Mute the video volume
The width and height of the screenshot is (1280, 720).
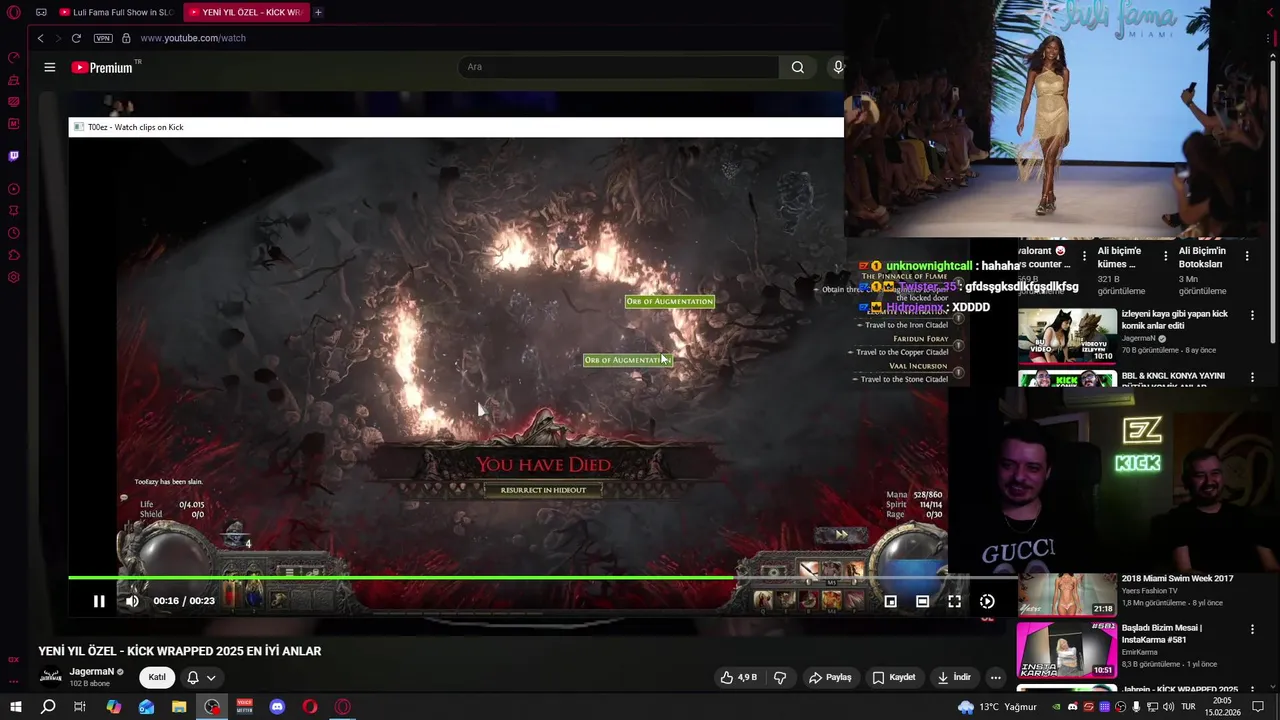(132, 601)
